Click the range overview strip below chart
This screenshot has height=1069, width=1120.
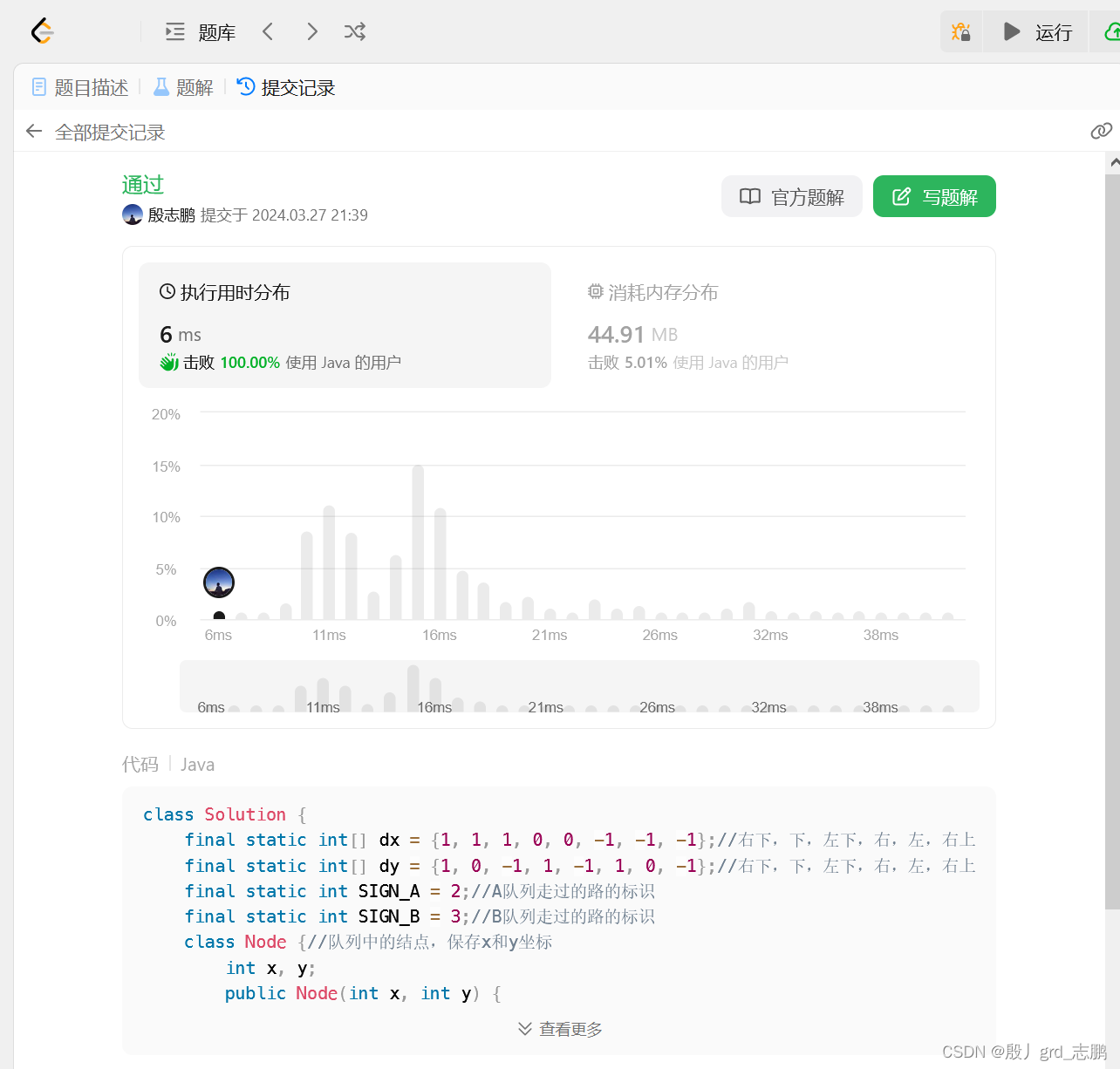point(579,686)
